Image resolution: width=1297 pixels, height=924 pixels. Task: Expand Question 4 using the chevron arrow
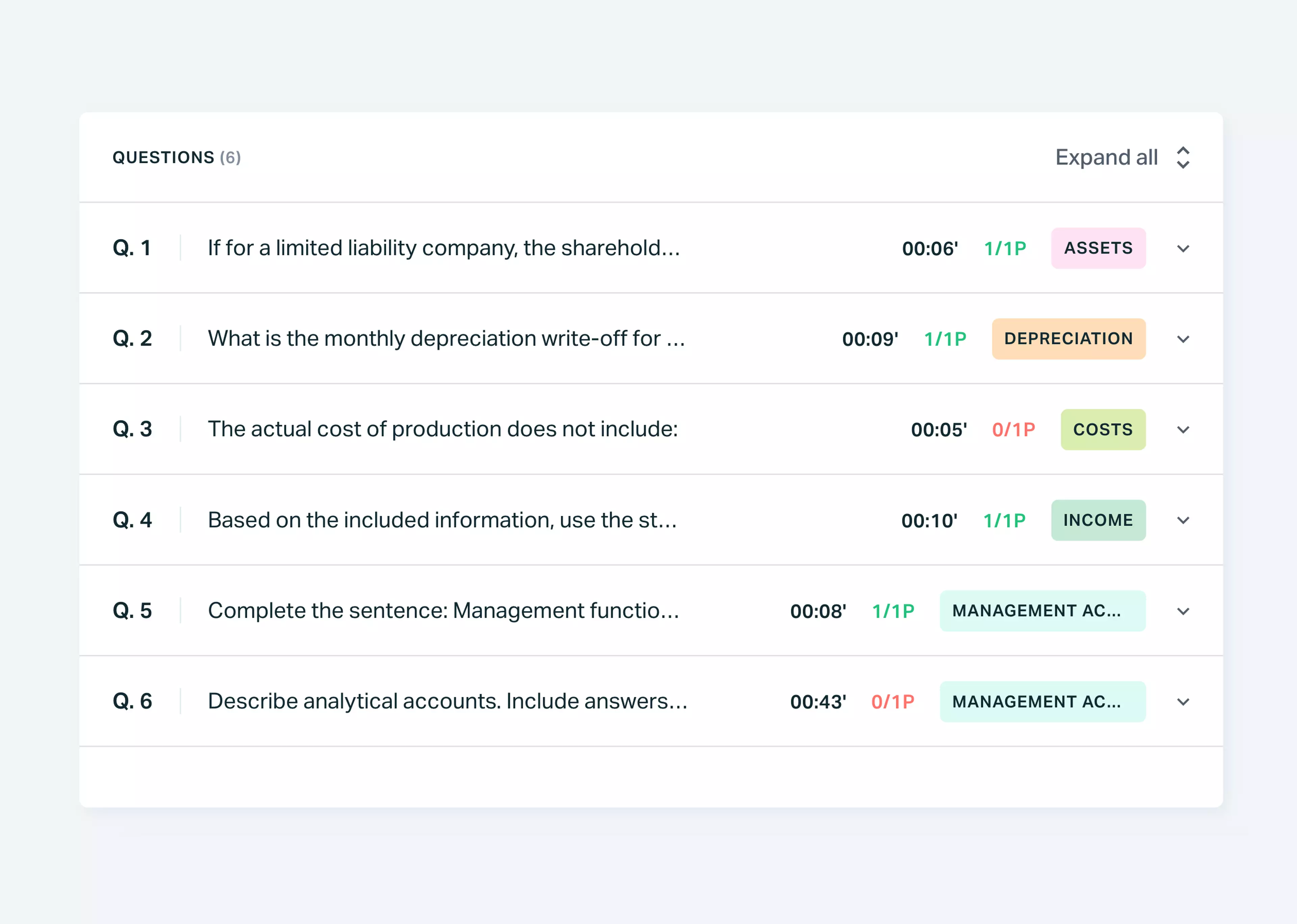[1182, 520]
